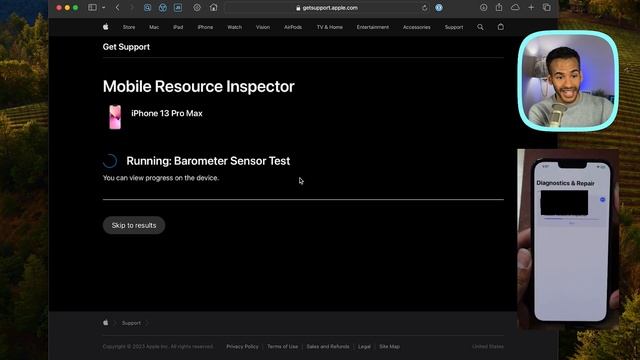Click the progress bar on the phone screen
Viewport: 640px width, 360px height.
coord(571,219)
